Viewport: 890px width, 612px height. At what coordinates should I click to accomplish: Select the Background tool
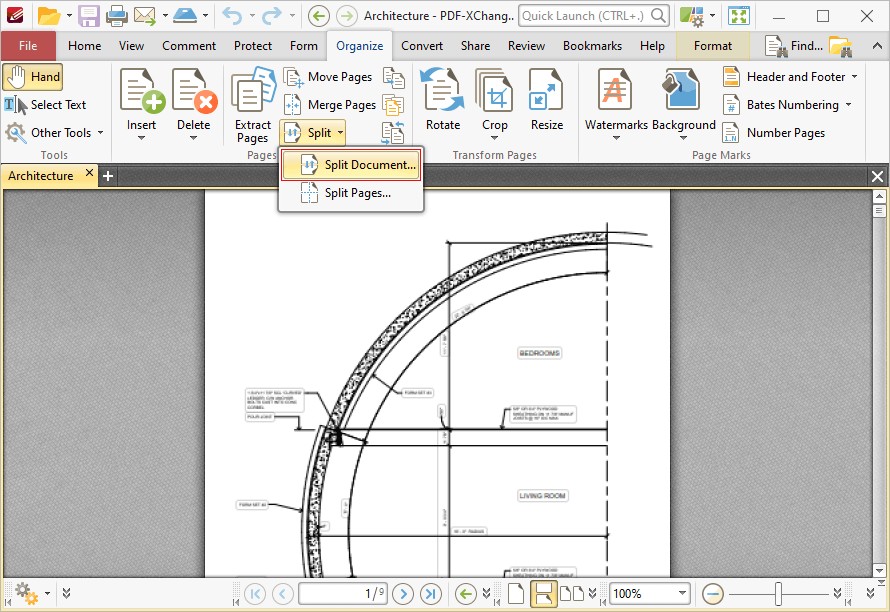click(x=680, y=100)
